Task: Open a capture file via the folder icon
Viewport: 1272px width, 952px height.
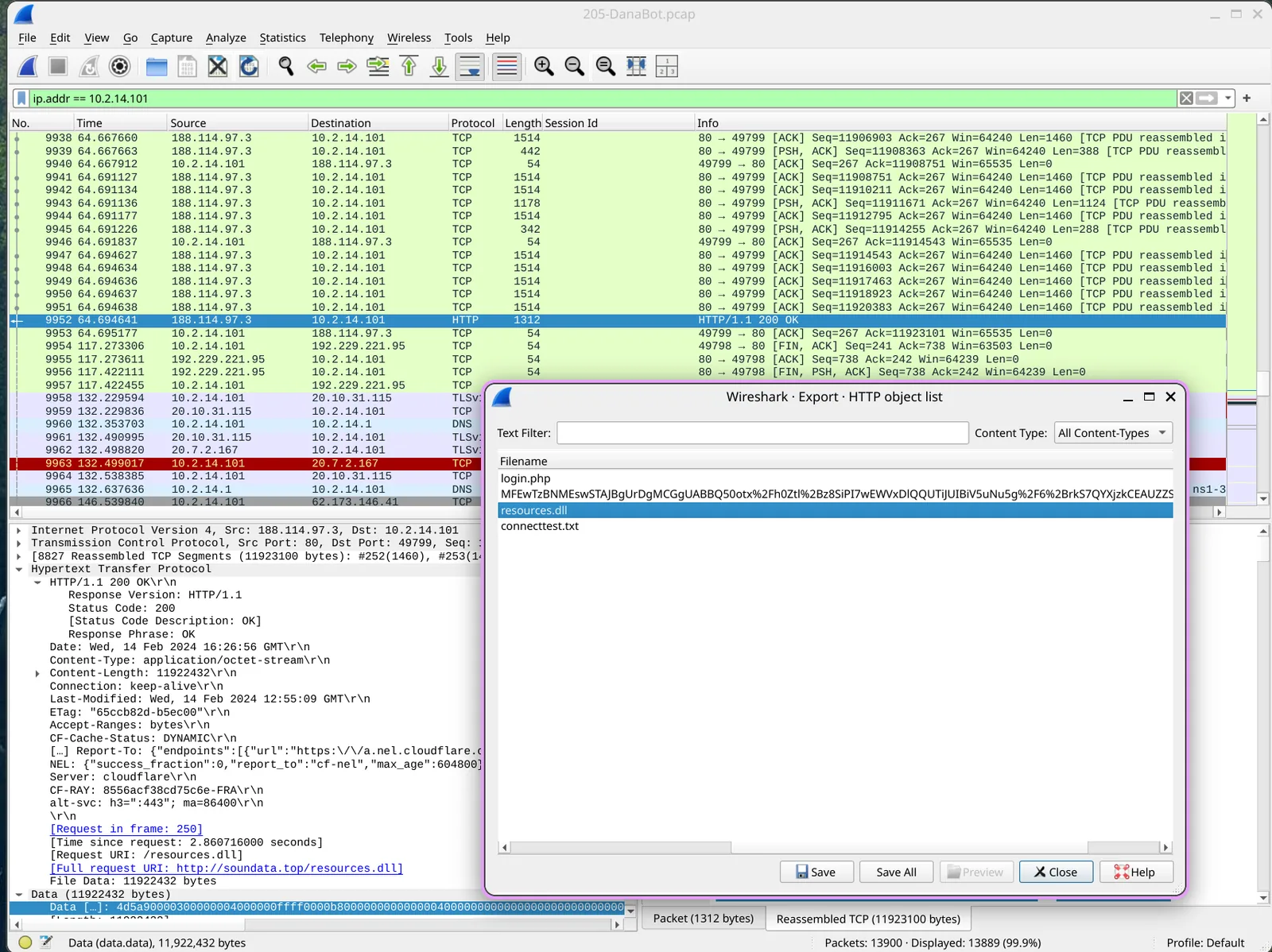Action: [x=157, y=67]
